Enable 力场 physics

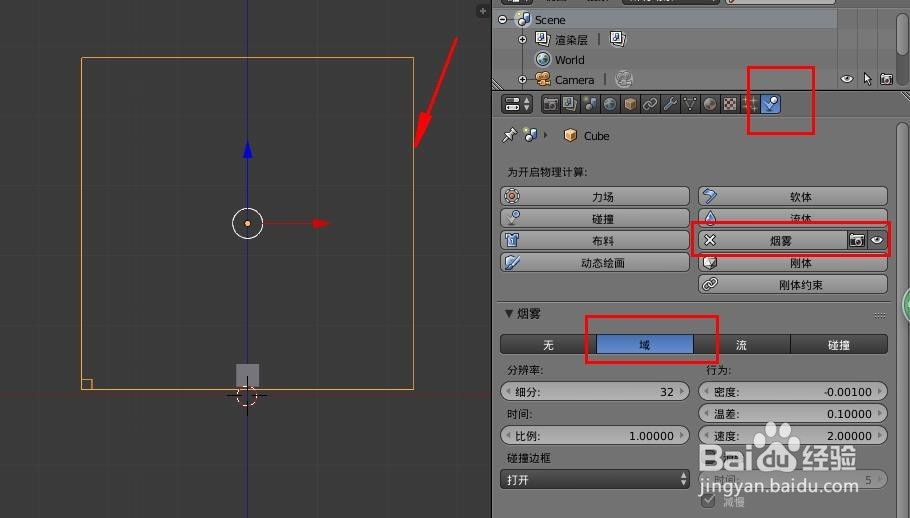595,196
